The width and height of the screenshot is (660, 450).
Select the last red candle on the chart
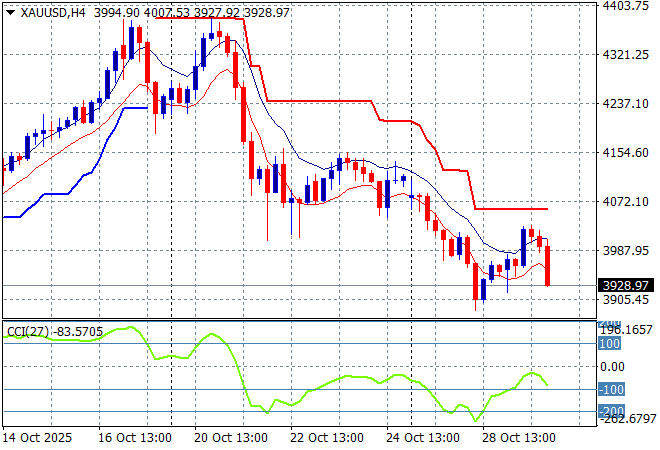tap(549, 265)
